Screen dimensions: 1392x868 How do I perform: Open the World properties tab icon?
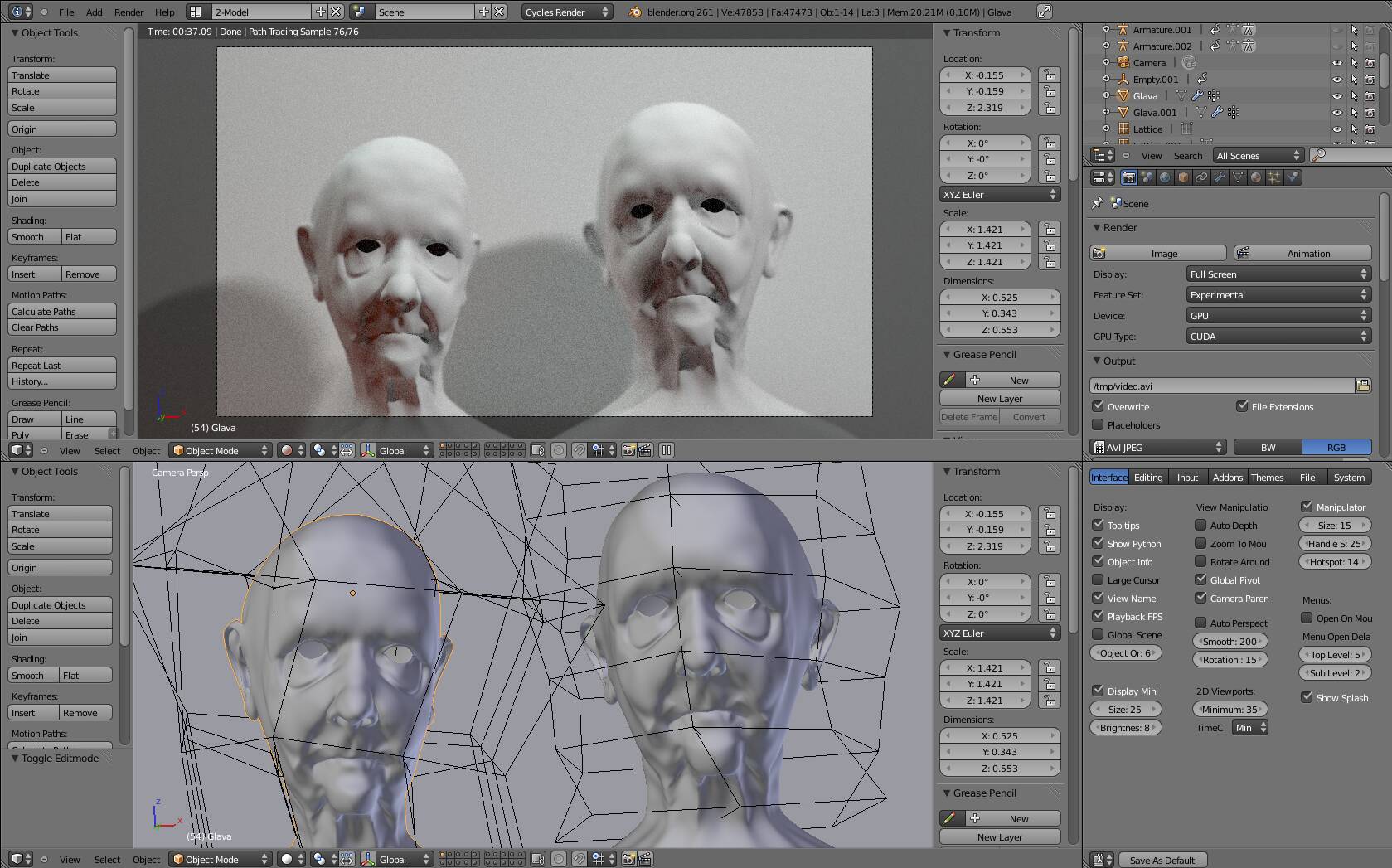click(x=1165, y=177)
